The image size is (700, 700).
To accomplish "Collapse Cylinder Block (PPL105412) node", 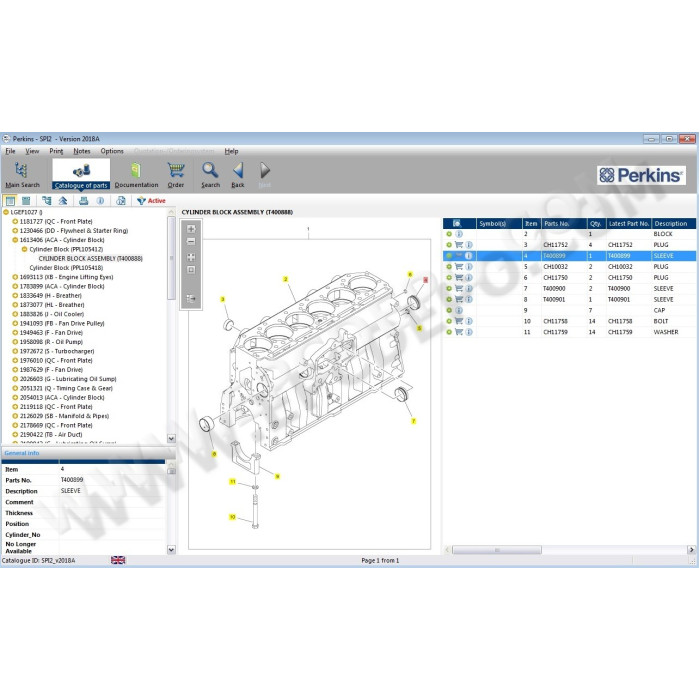I will (x=25, y=250).
